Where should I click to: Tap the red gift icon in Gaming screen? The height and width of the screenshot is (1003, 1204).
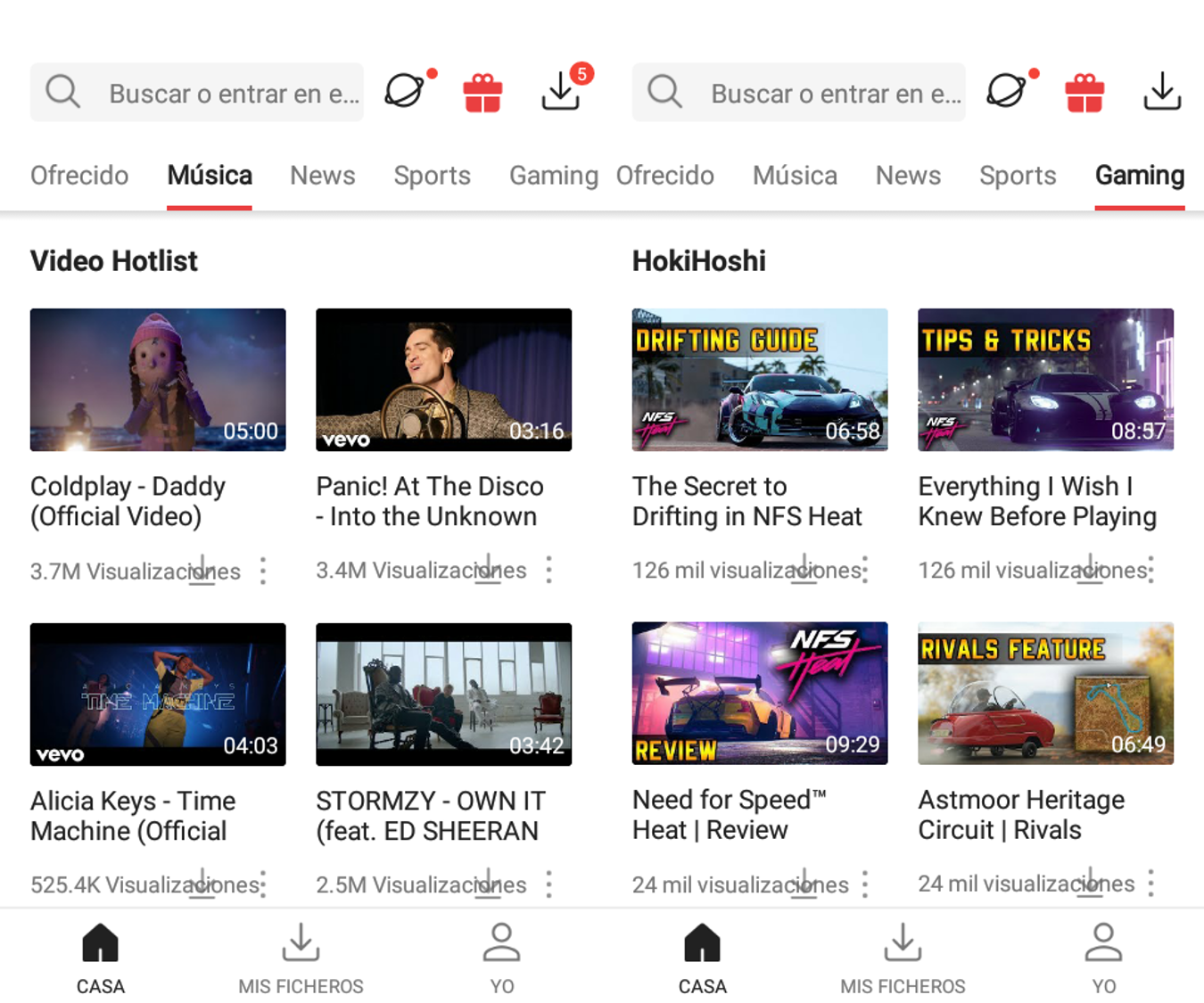click(1084, 93)
